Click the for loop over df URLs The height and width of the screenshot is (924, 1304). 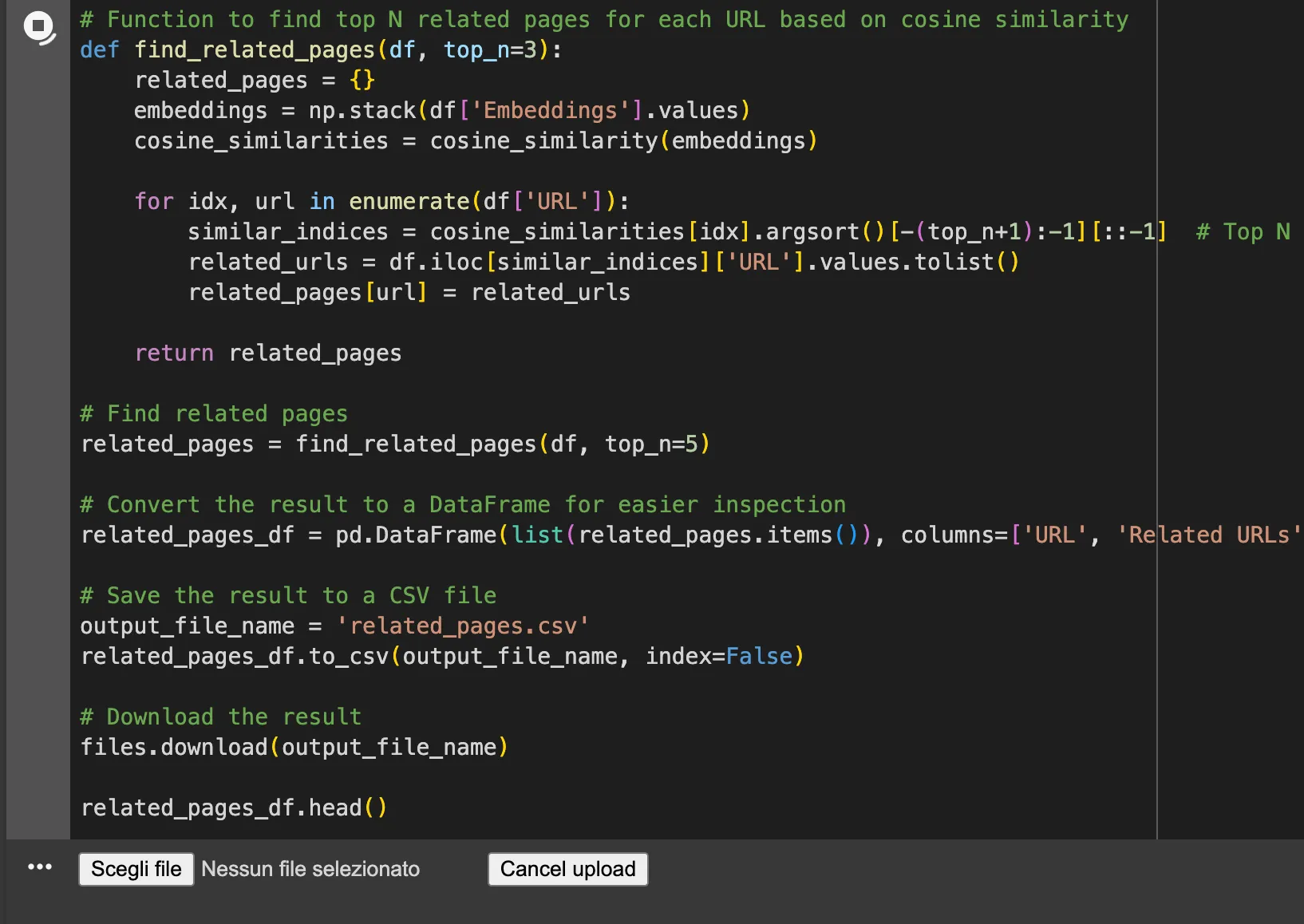(381, 201)
